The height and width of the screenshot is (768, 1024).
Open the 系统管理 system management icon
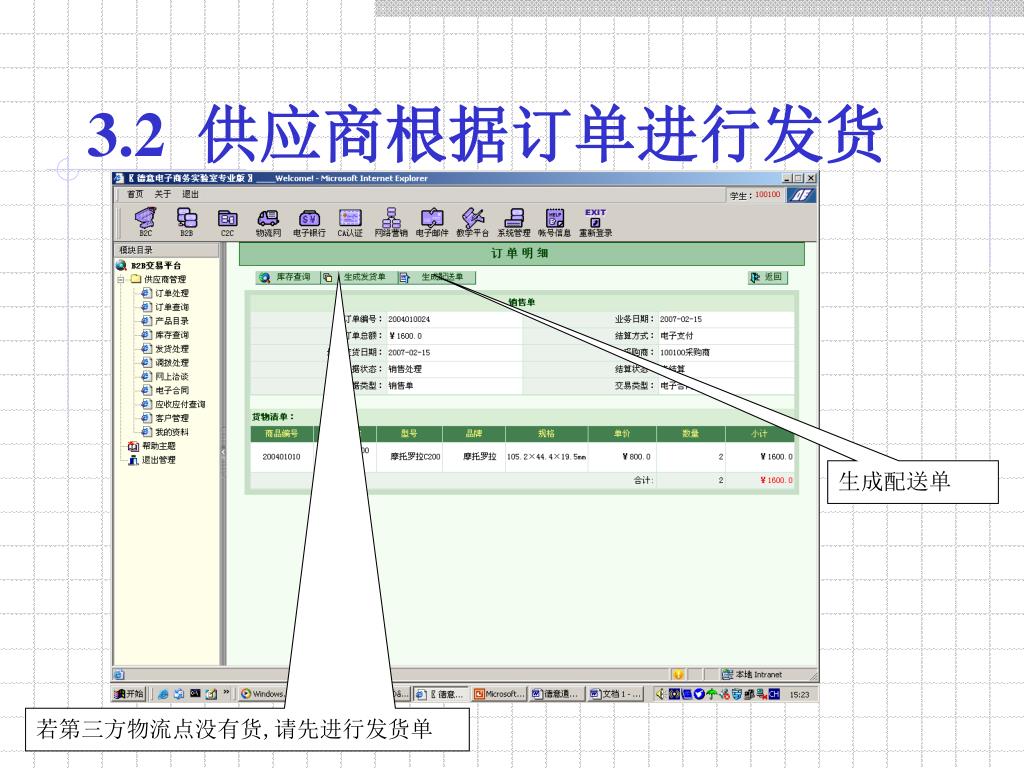(513, 222)
